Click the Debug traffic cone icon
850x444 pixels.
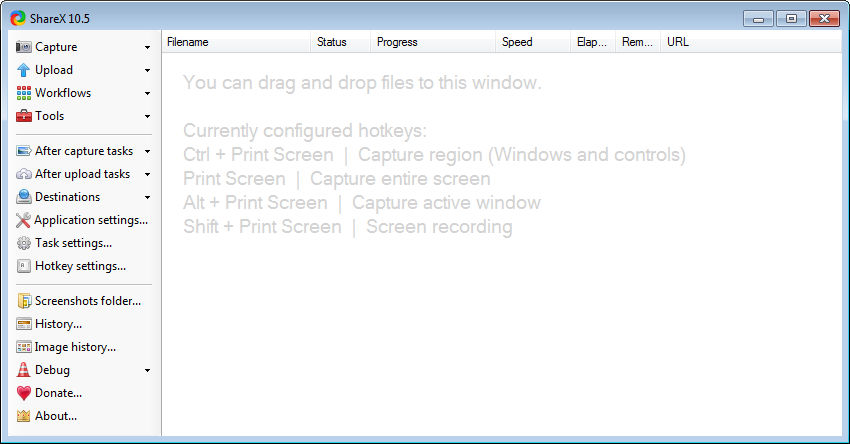(23, 370)
